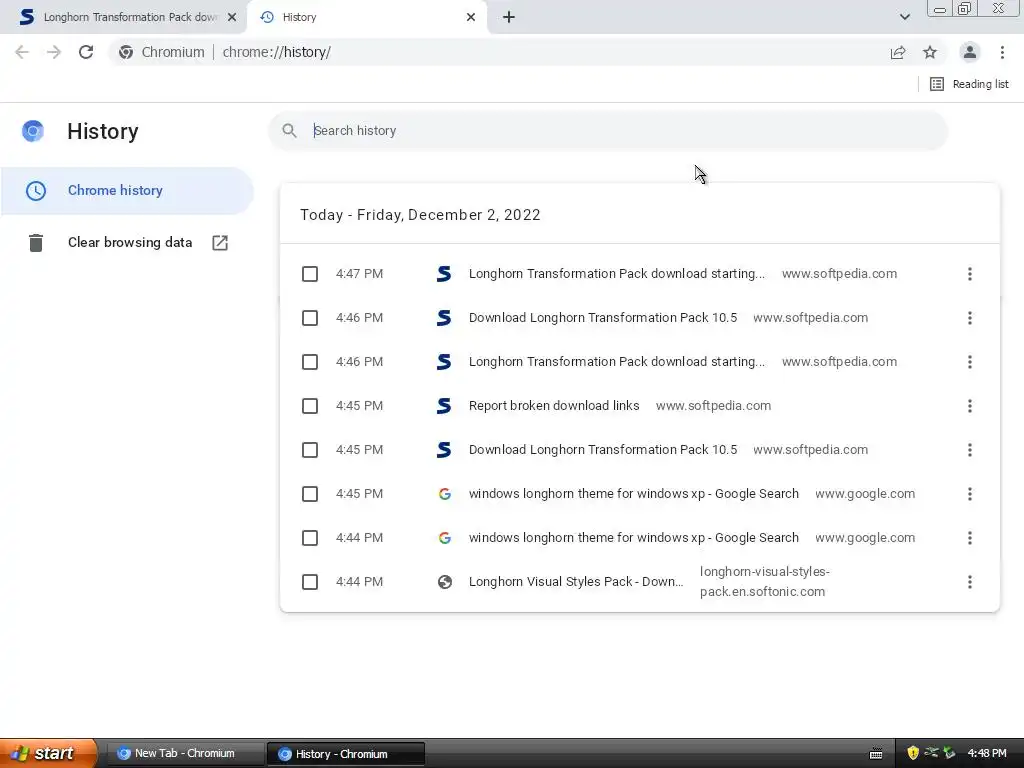Click the network connection tray icon
This screenshot has height=768, width=1024.
(x=932, y=752)
